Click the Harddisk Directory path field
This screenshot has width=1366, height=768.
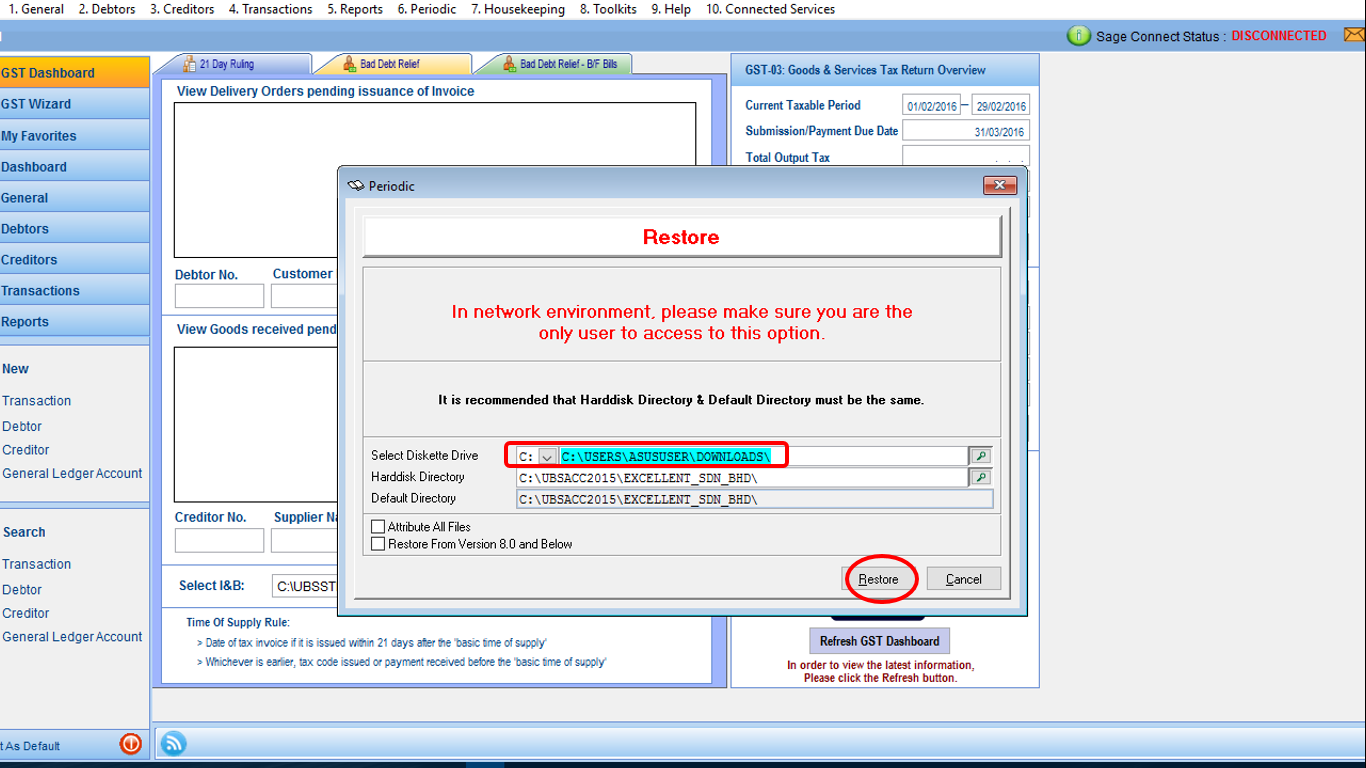(x=742, y=478)
